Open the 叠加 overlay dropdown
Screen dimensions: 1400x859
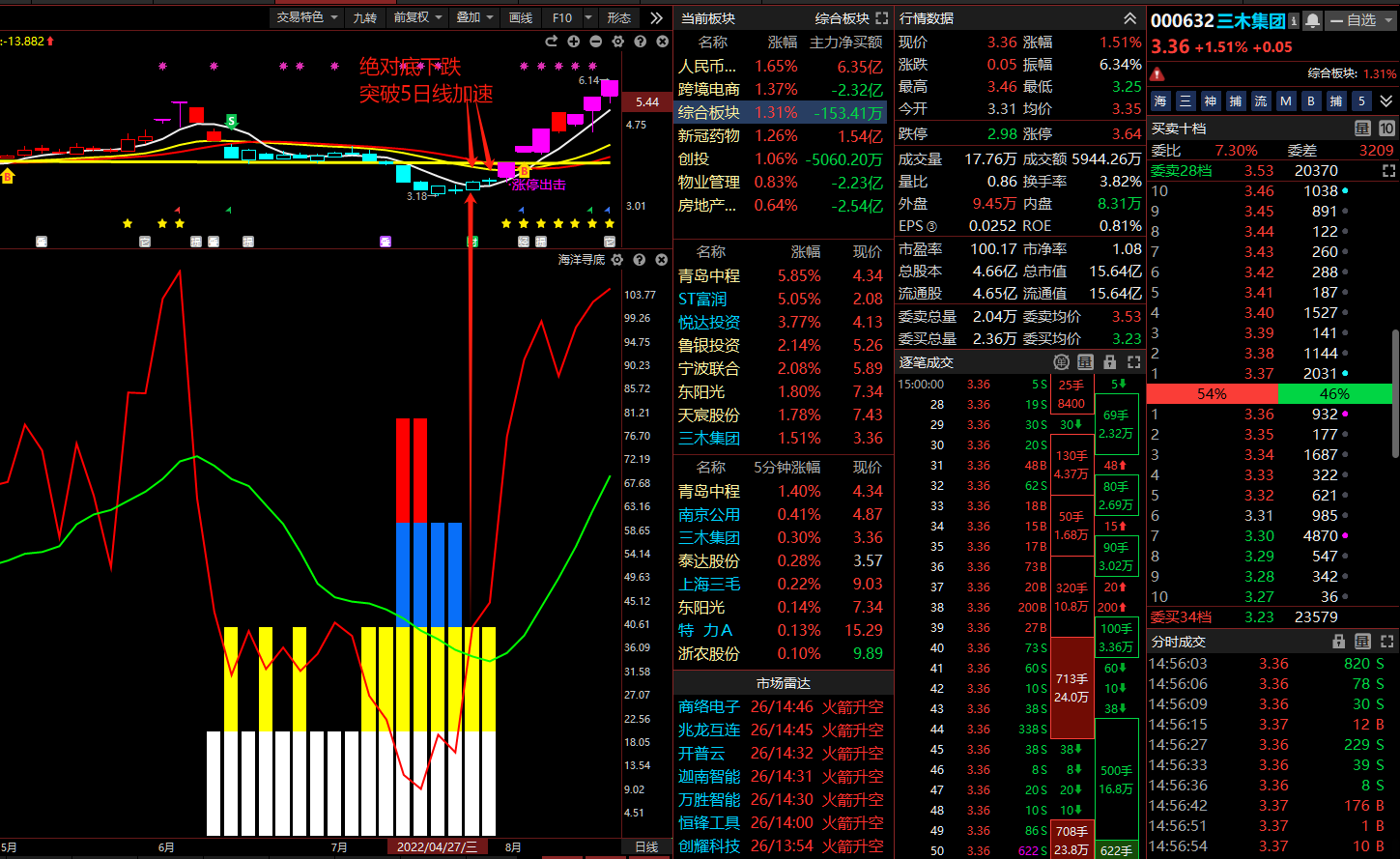tap(474, 17)
